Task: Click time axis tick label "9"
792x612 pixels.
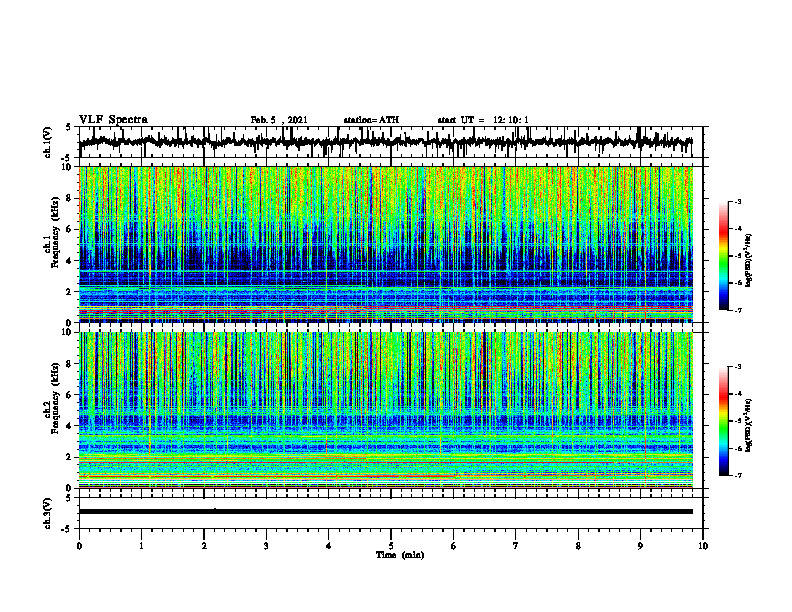Action: coord(640,546)
